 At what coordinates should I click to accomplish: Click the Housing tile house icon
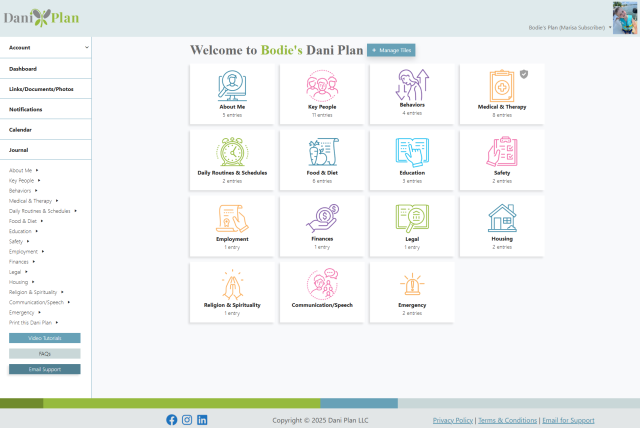coord(502,217)
